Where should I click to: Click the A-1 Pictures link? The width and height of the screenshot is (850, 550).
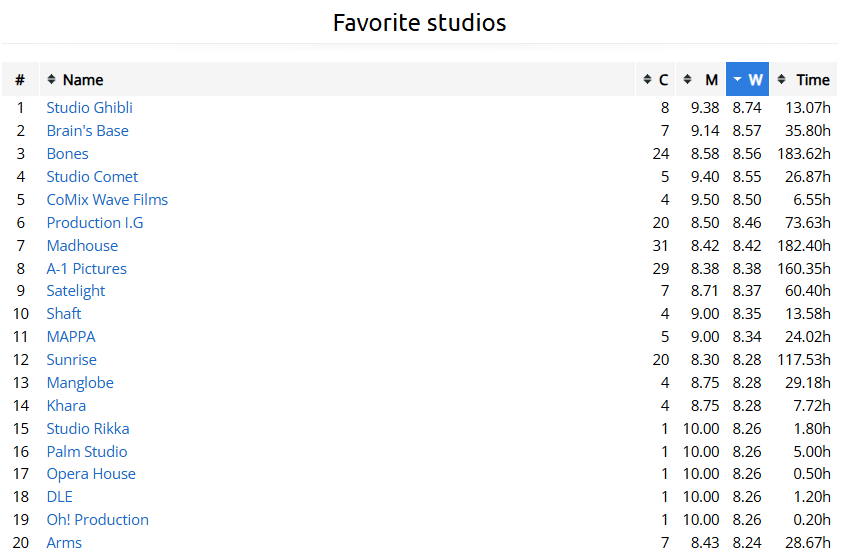point(86,269)
